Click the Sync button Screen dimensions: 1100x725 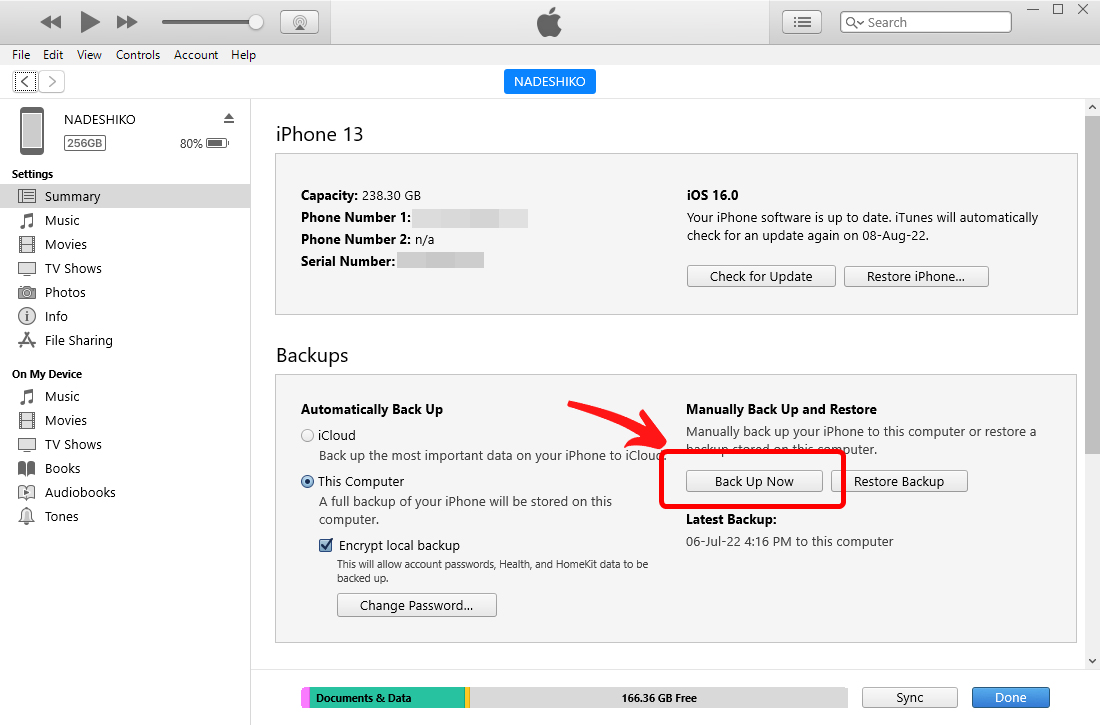[909, 698]
